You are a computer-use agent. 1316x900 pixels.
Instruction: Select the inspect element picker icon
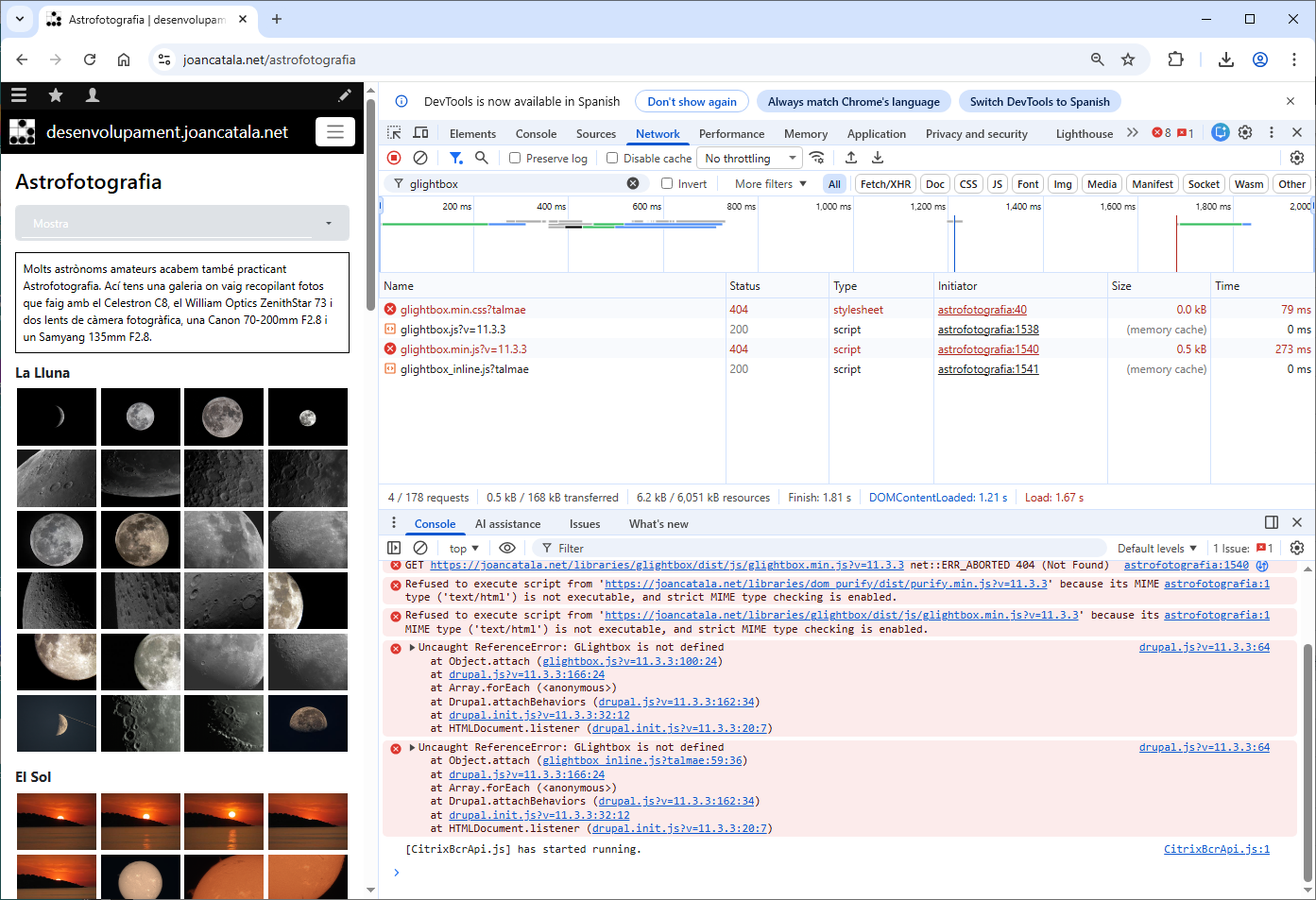[x=394, y=133]
